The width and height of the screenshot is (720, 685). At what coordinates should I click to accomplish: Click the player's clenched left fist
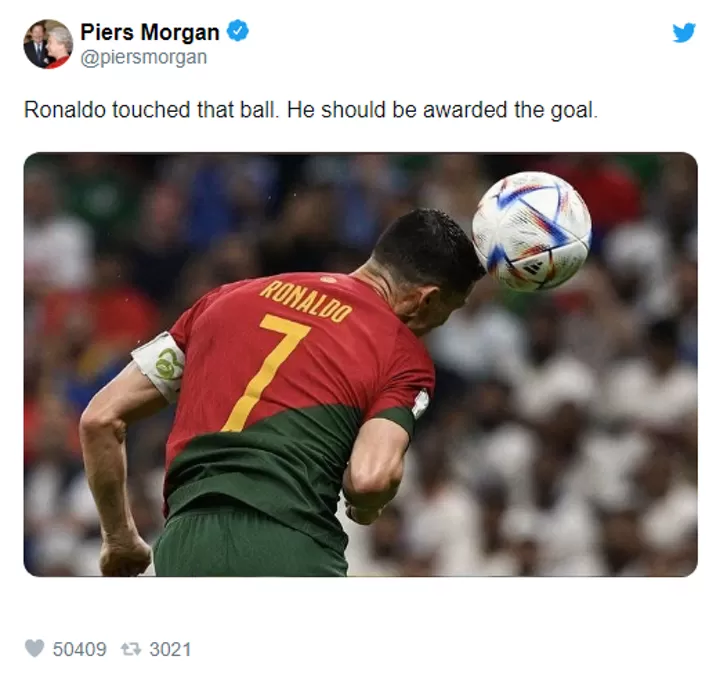click(x=124, y=556)
